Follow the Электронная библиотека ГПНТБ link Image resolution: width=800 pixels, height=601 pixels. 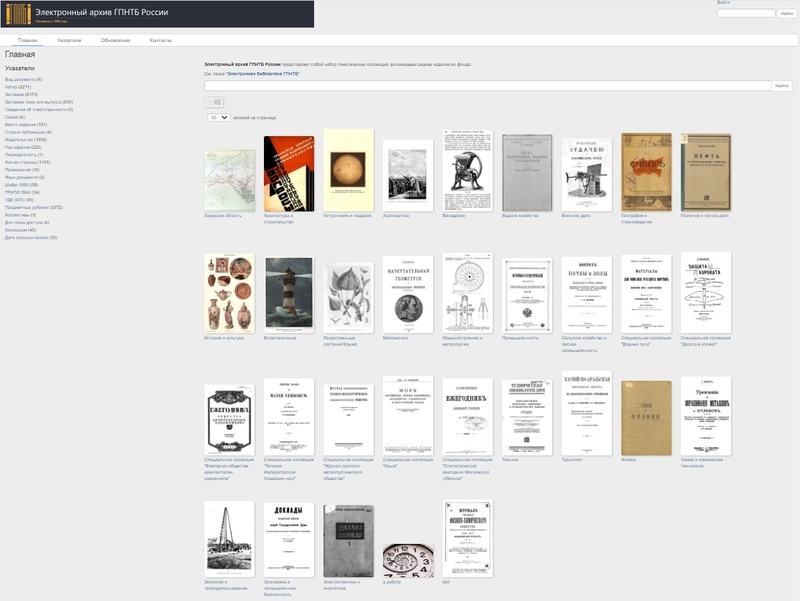coord(262,73)
